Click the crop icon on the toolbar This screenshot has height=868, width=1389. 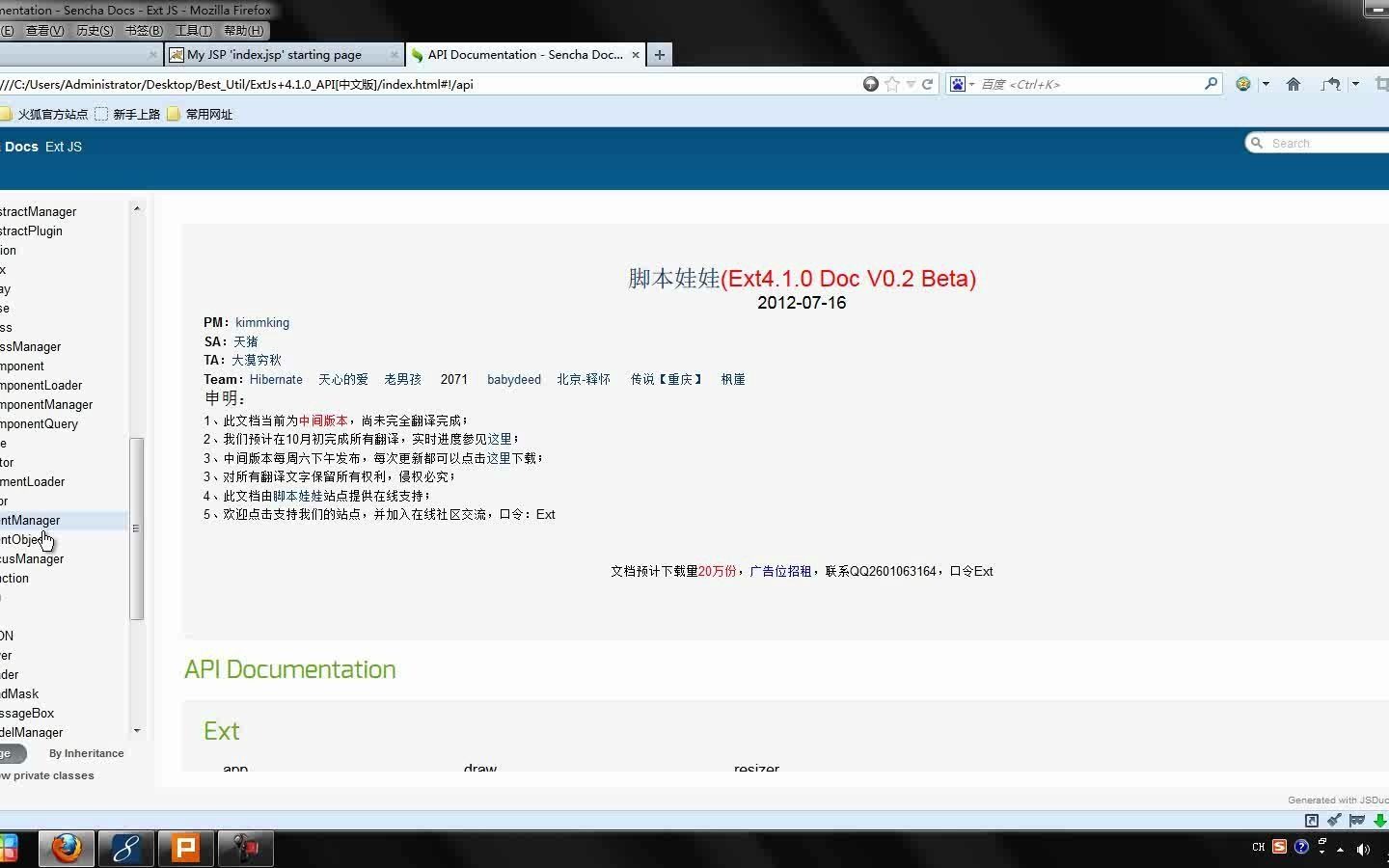pyautogui.click(x=1381, y=84)
